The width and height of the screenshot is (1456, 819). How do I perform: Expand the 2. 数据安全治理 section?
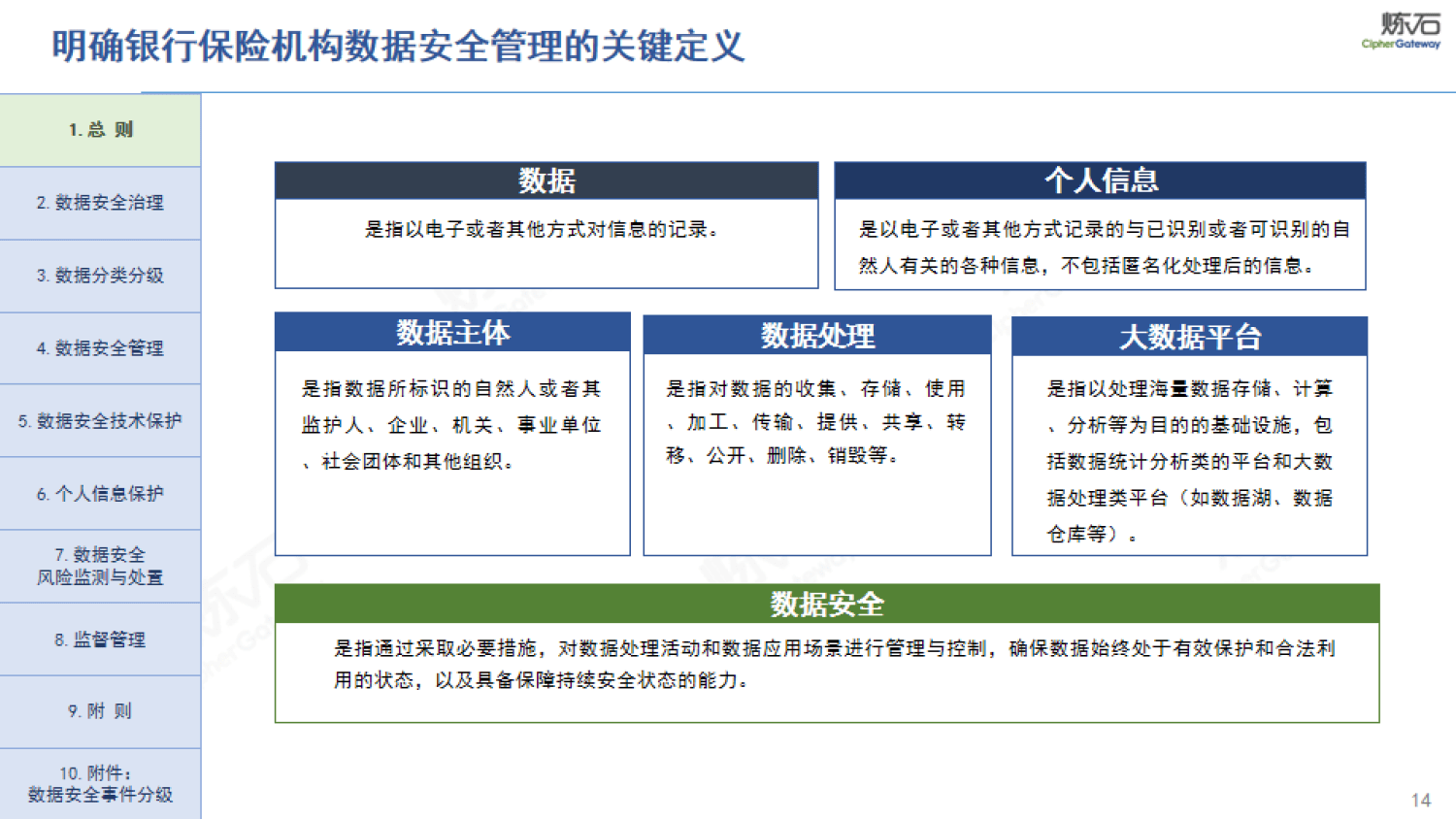click(x=100, y=203)
